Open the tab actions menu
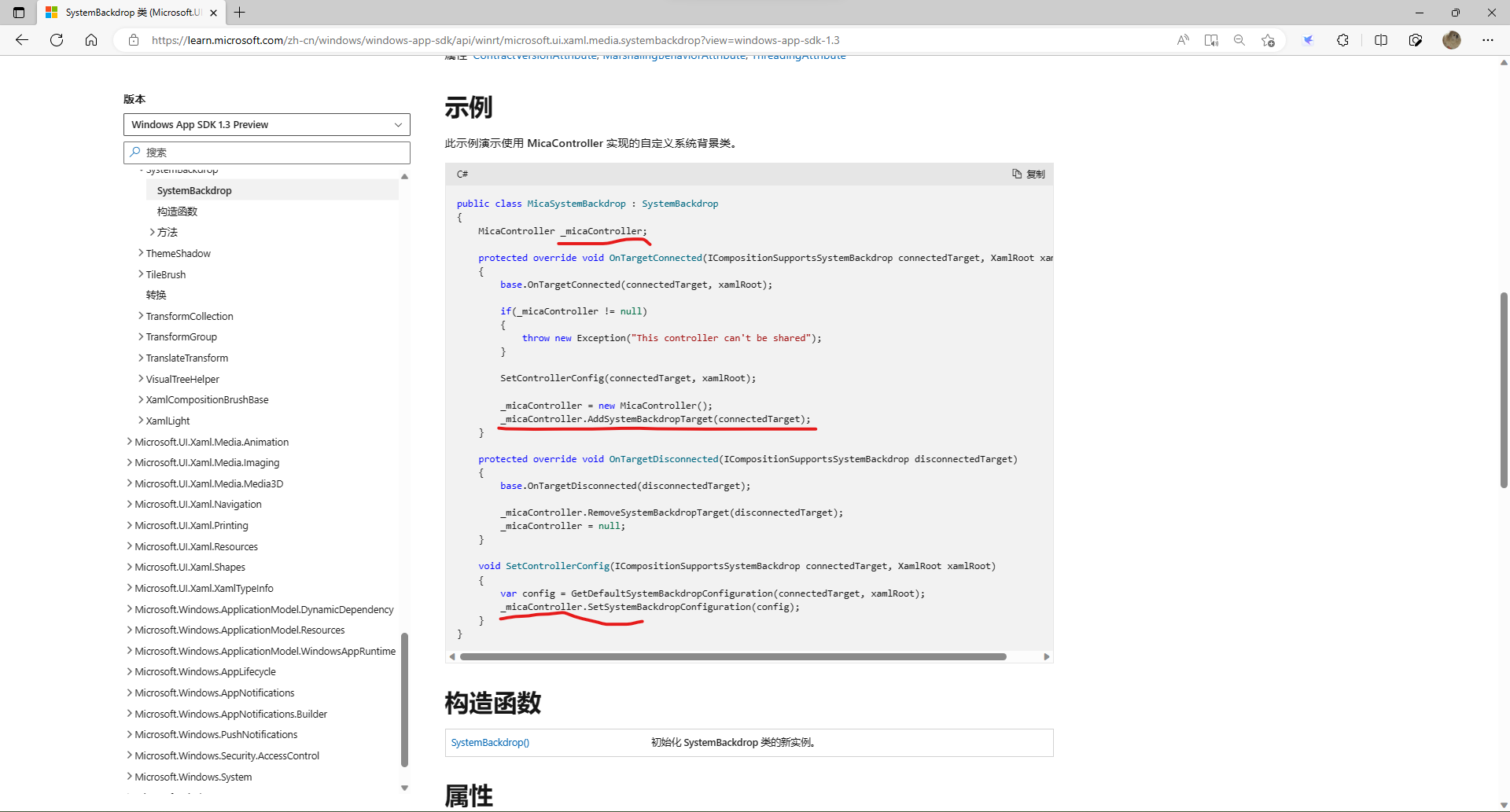Image resolution: width=1510 pixels, height=812 pixels. point(17,13)
